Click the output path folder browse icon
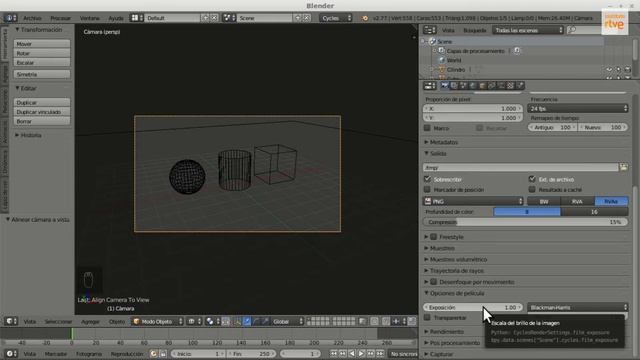640x360 pixels. (x=624, y=167)
